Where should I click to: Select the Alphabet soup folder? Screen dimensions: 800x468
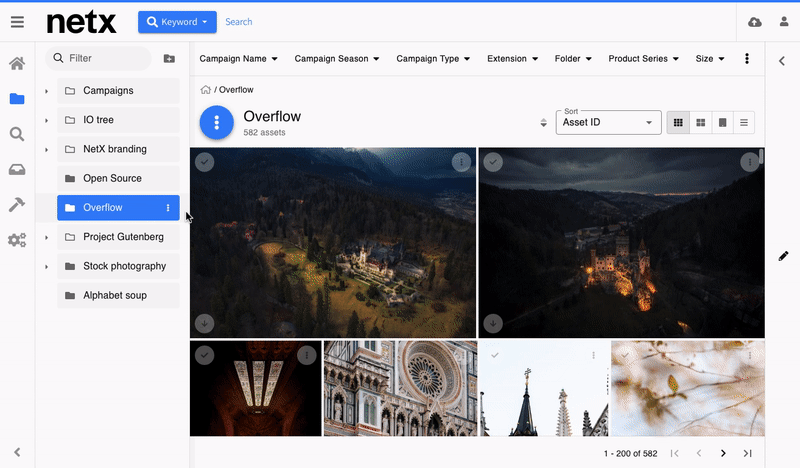[118, 295]
